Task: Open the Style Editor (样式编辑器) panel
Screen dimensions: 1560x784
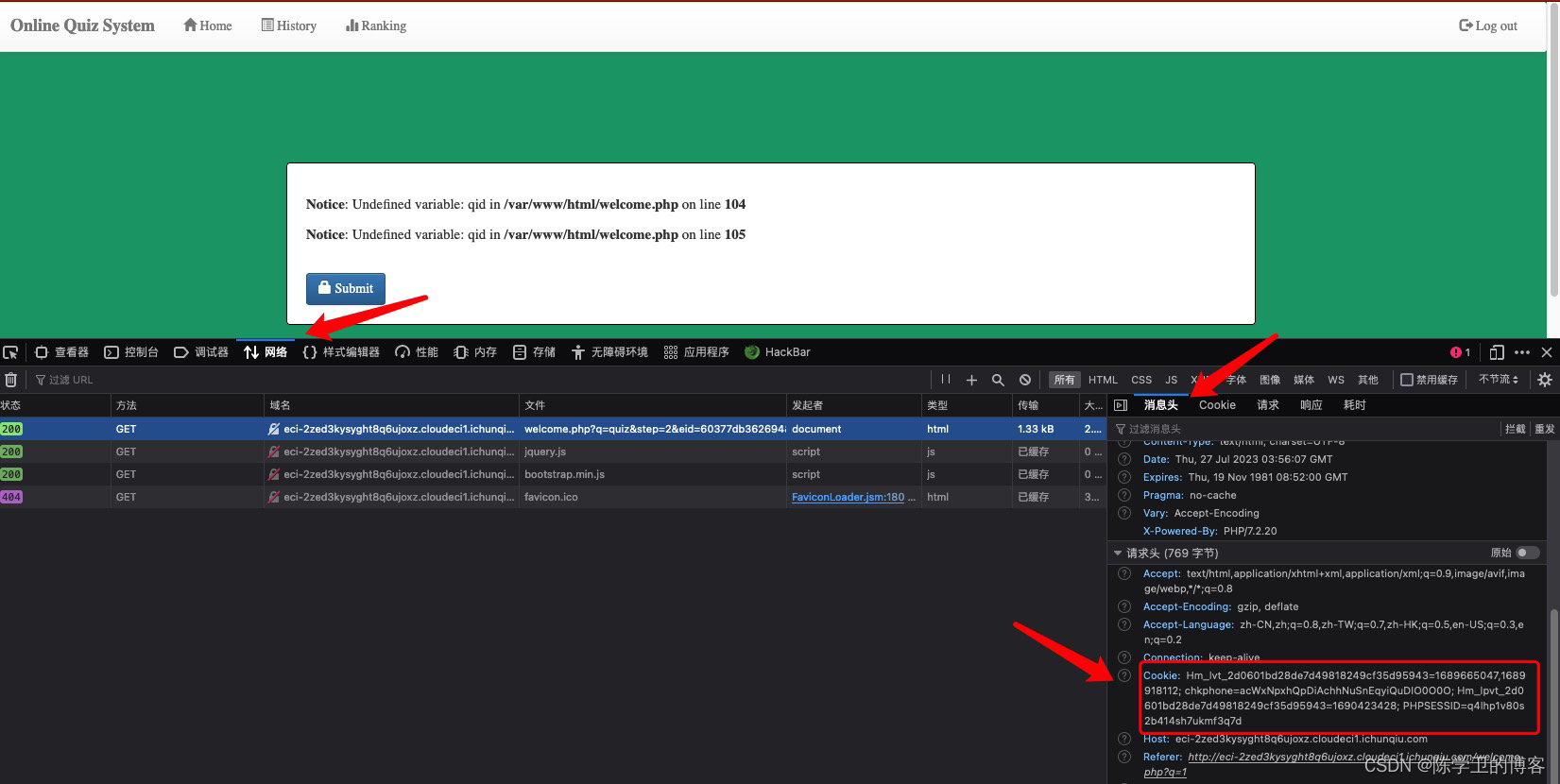Action: (x=341, y=352)
